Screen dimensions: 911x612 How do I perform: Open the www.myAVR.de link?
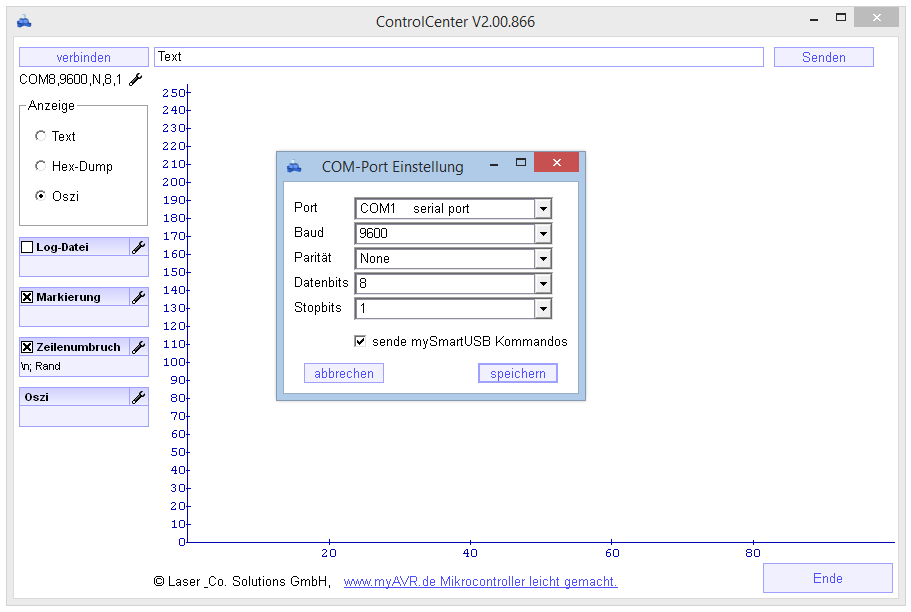tap(480, 581)
